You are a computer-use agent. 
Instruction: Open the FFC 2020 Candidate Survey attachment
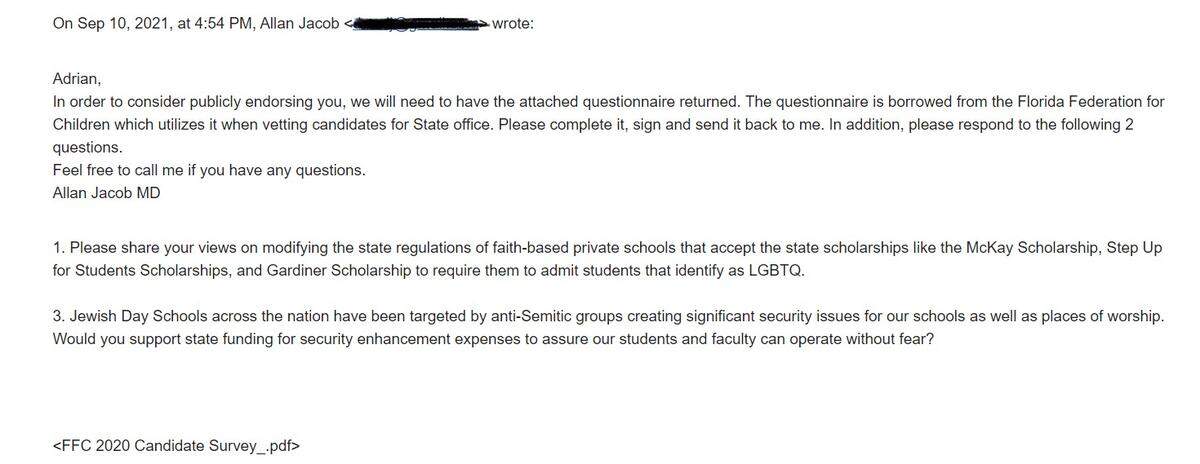(176, 445)
